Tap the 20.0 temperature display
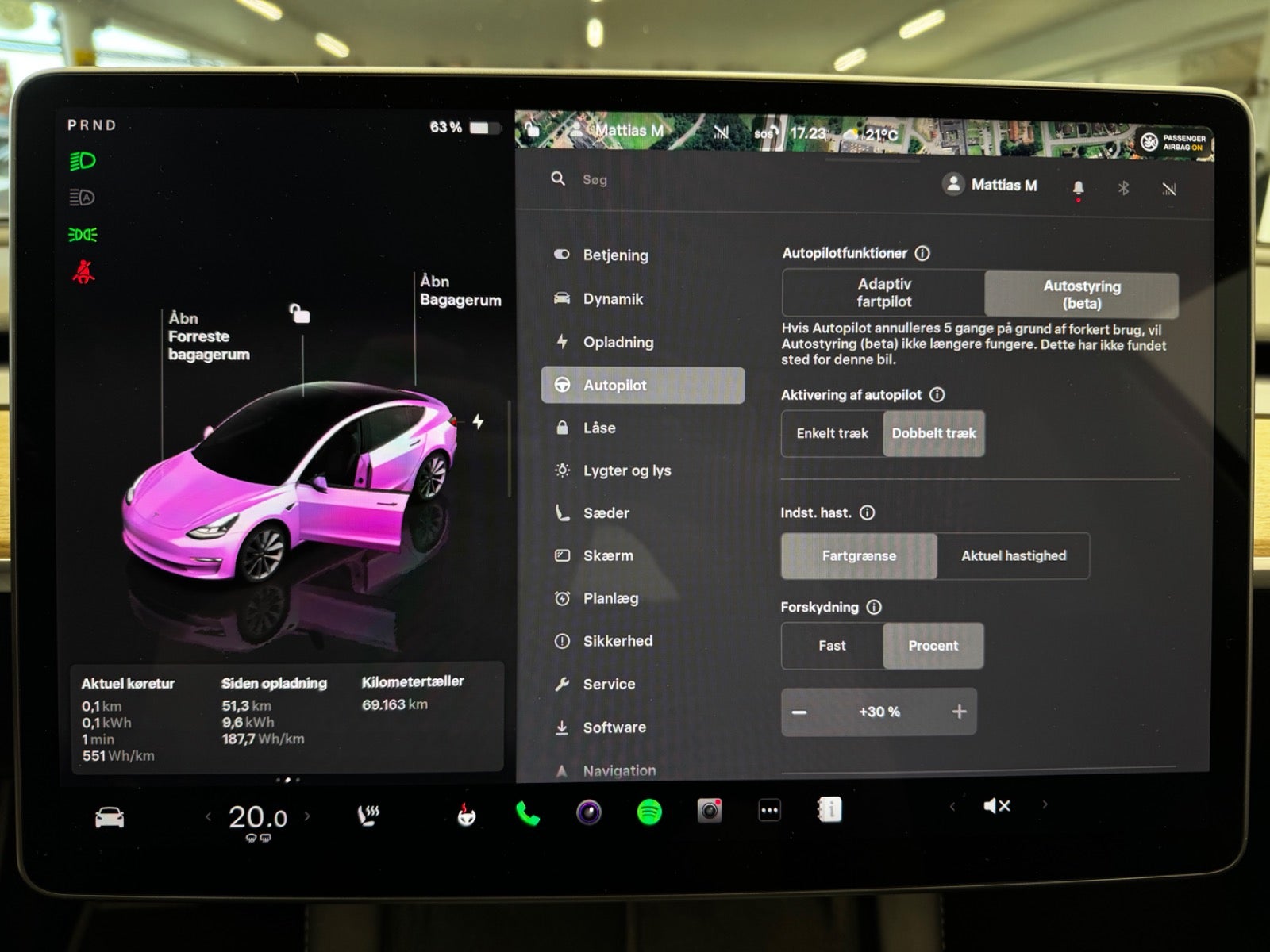 click(258, 816)
